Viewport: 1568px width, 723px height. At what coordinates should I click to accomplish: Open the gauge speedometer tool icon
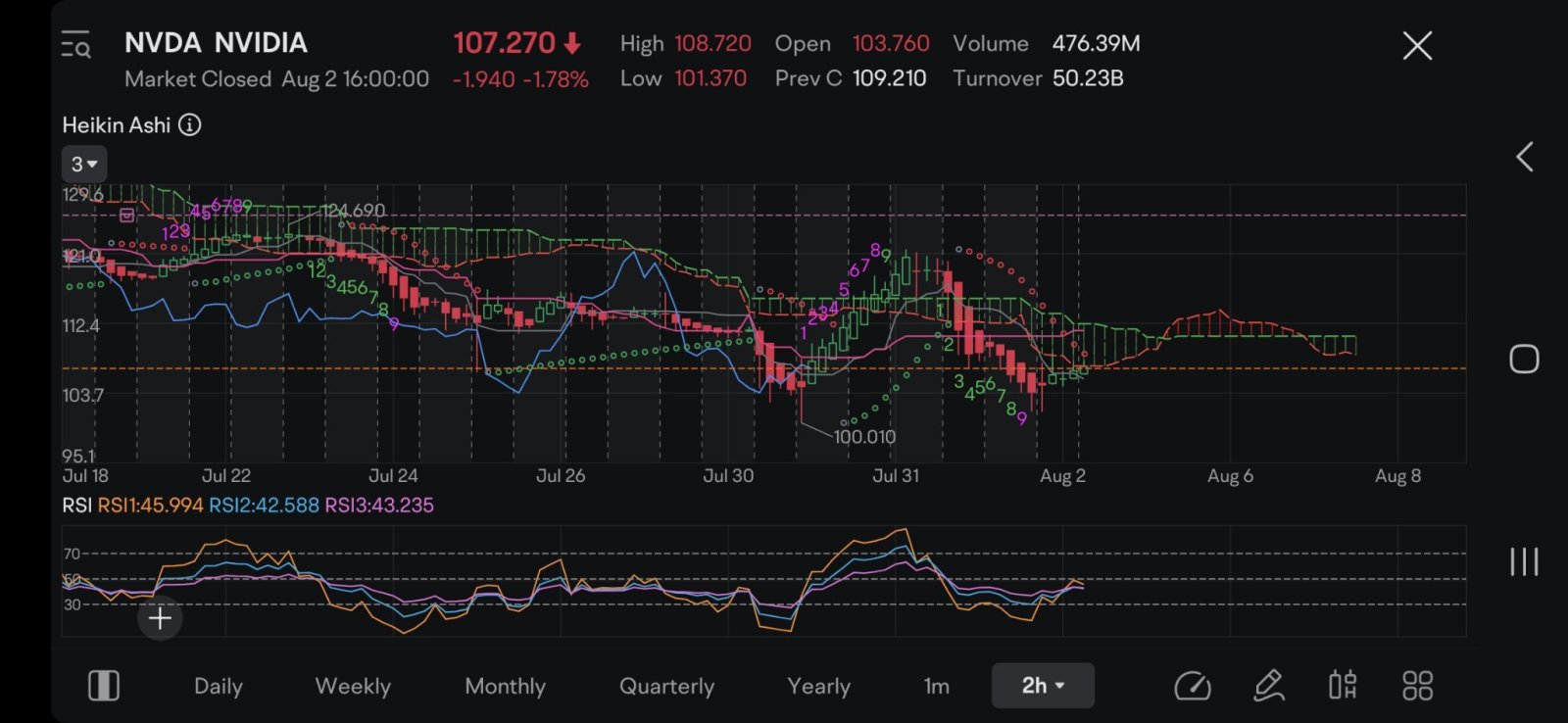click(x=1193, y=686)
